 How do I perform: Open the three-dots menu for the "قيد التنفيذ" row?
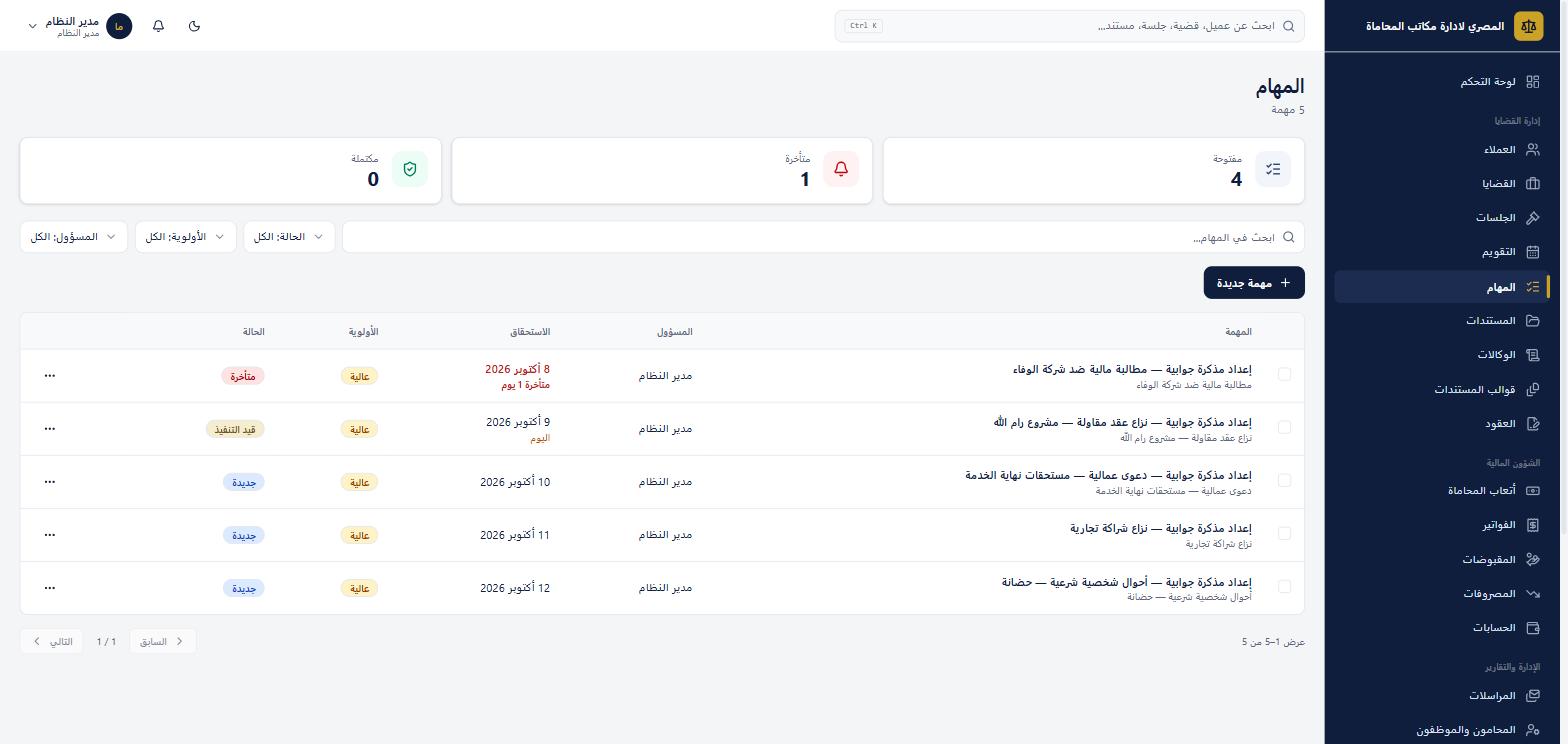click(50, 429)
